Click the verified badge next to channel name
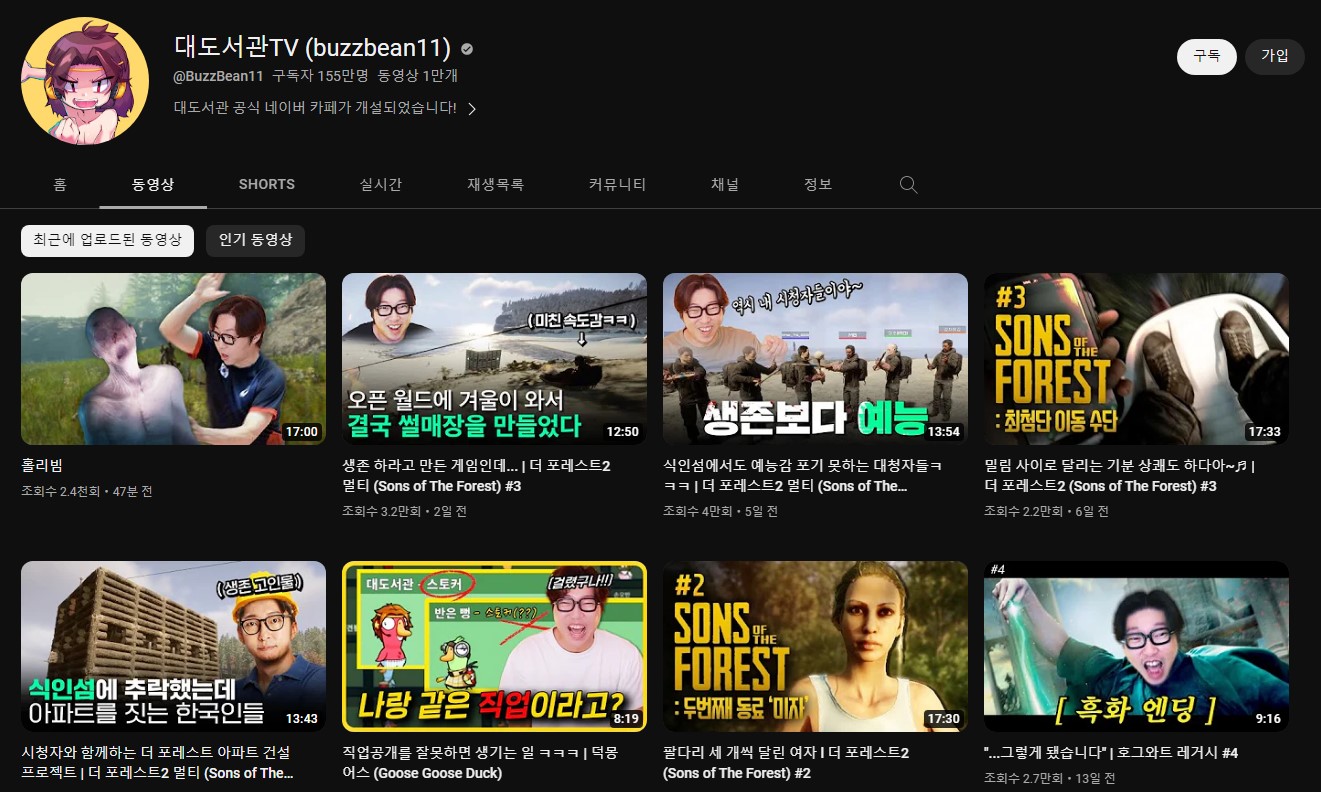The image size is (1321, 792). pos(467,48)
